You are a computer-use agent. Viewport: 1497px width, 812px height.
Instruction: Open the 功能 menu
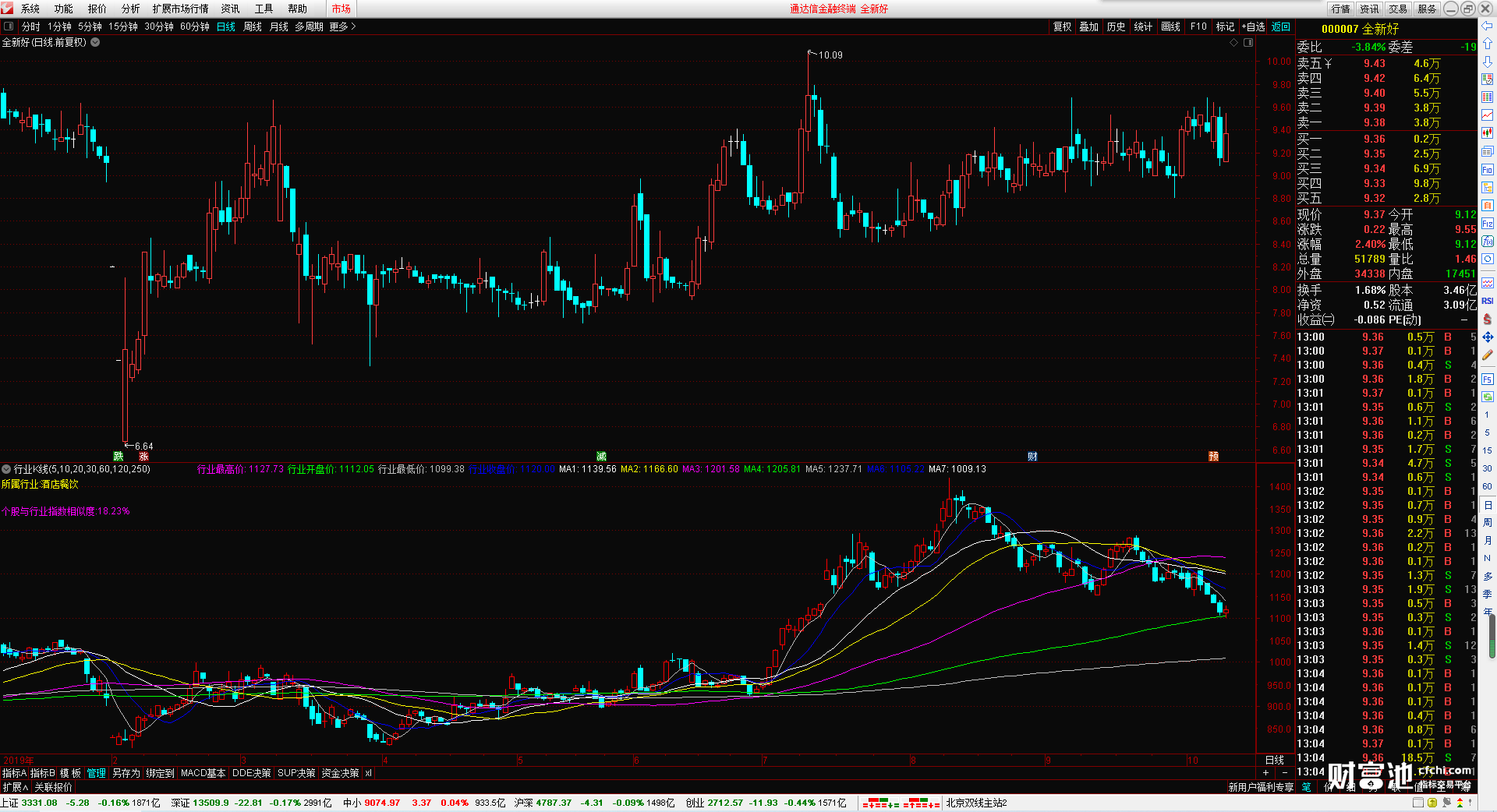tap(64, 9)
